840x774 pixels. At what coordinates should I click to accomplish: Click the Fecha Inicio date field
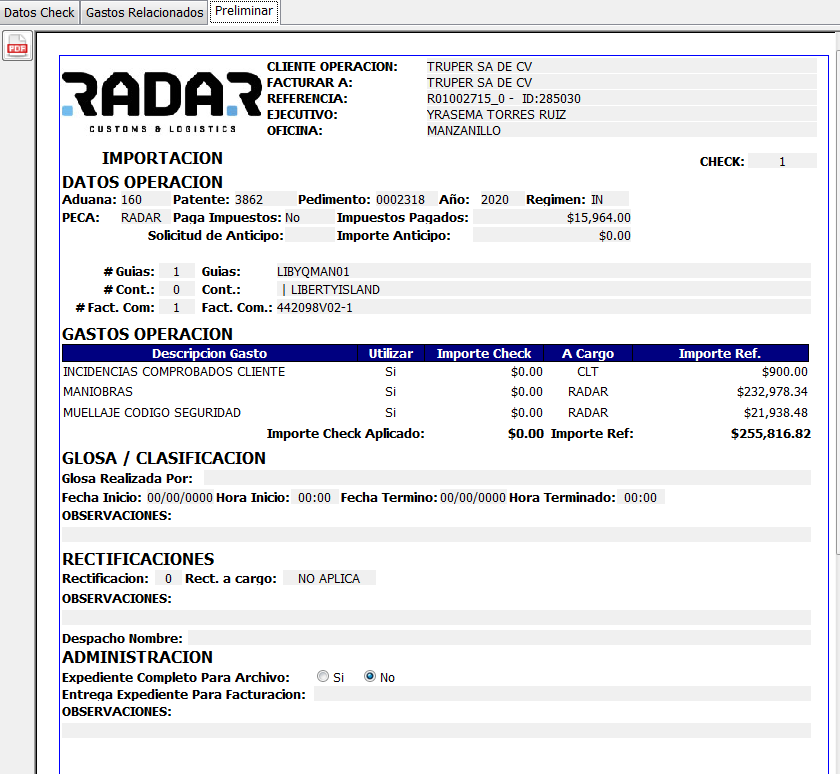click(x=180, y=498)
